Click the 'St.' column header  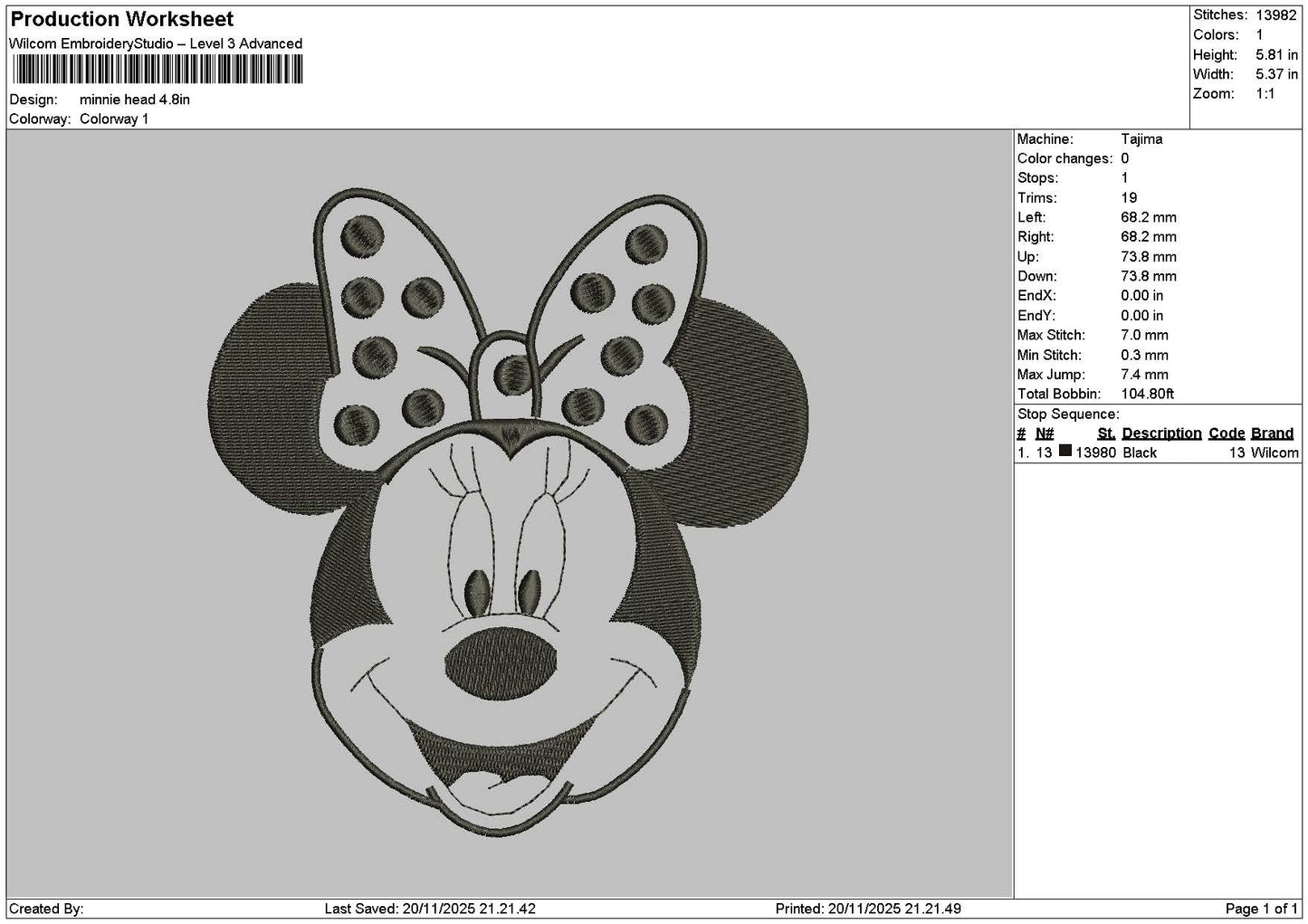(x=1106, y=433)
